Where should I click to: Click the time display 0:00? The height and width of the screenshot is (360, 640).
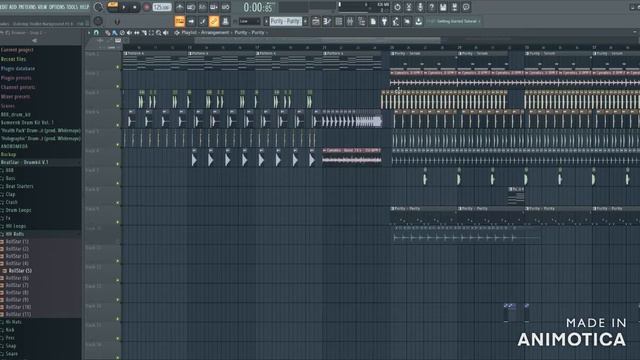(258, 7)
